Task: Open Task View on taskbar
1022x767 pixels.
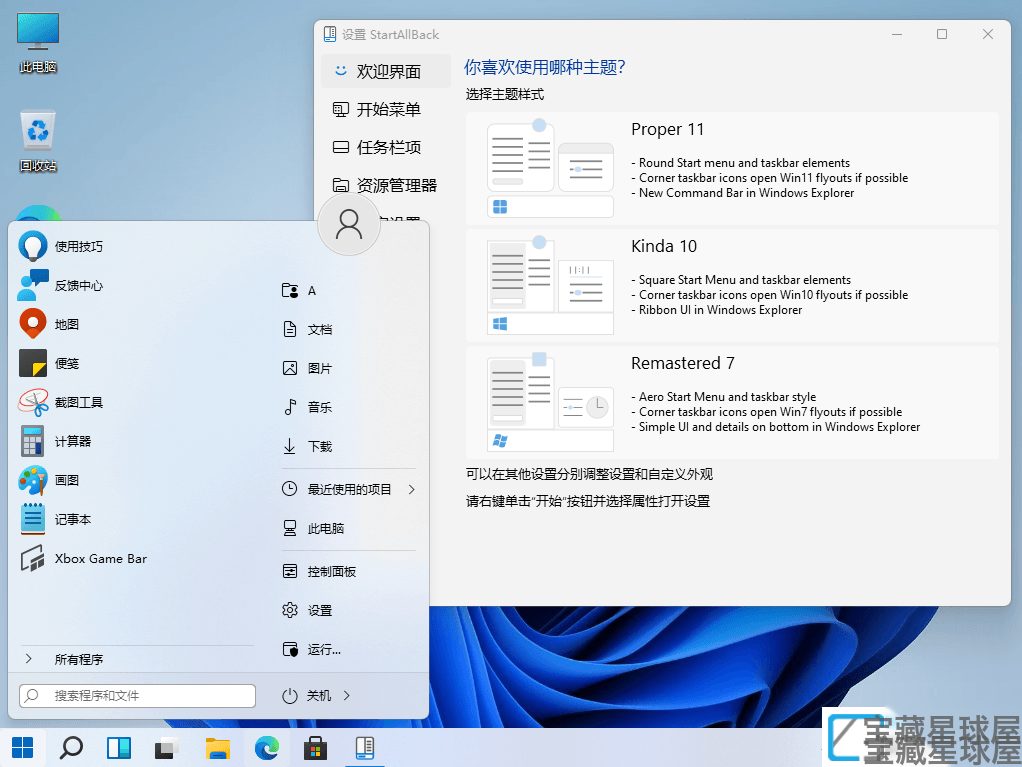Action: tap(168, 748)
